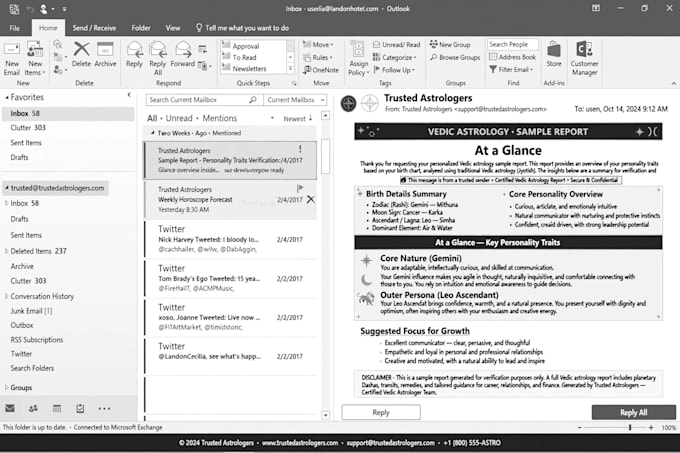Viewport: 680px width, 453px height.
Task: Switch to People view icon
Action: pyautogui.click(x=33, y=408)
